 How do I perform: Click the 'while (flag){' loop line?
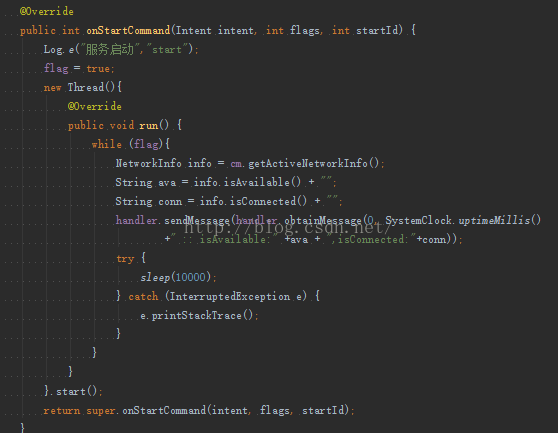131,144
